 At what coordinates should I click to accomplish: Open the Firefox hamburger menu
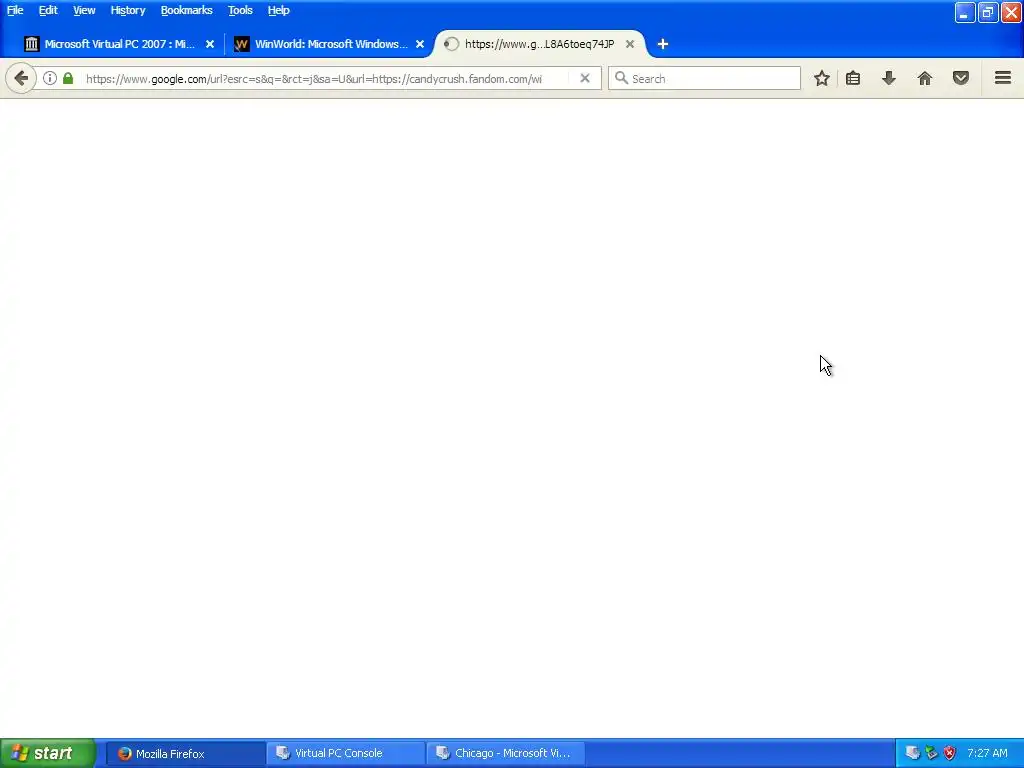pos(1003,78)
